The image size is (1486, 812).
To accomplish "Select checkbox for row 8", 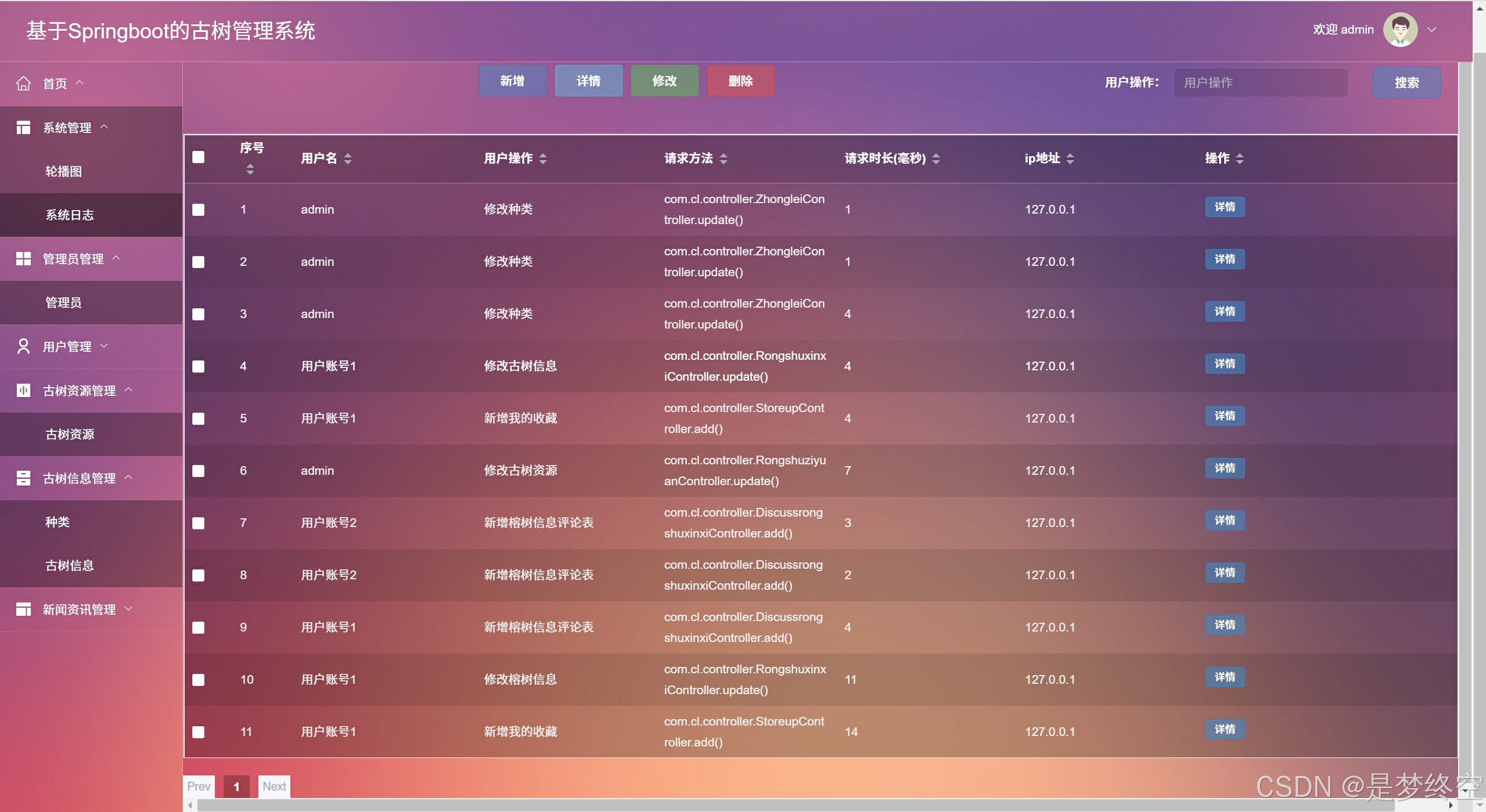I will pos(199,575).
